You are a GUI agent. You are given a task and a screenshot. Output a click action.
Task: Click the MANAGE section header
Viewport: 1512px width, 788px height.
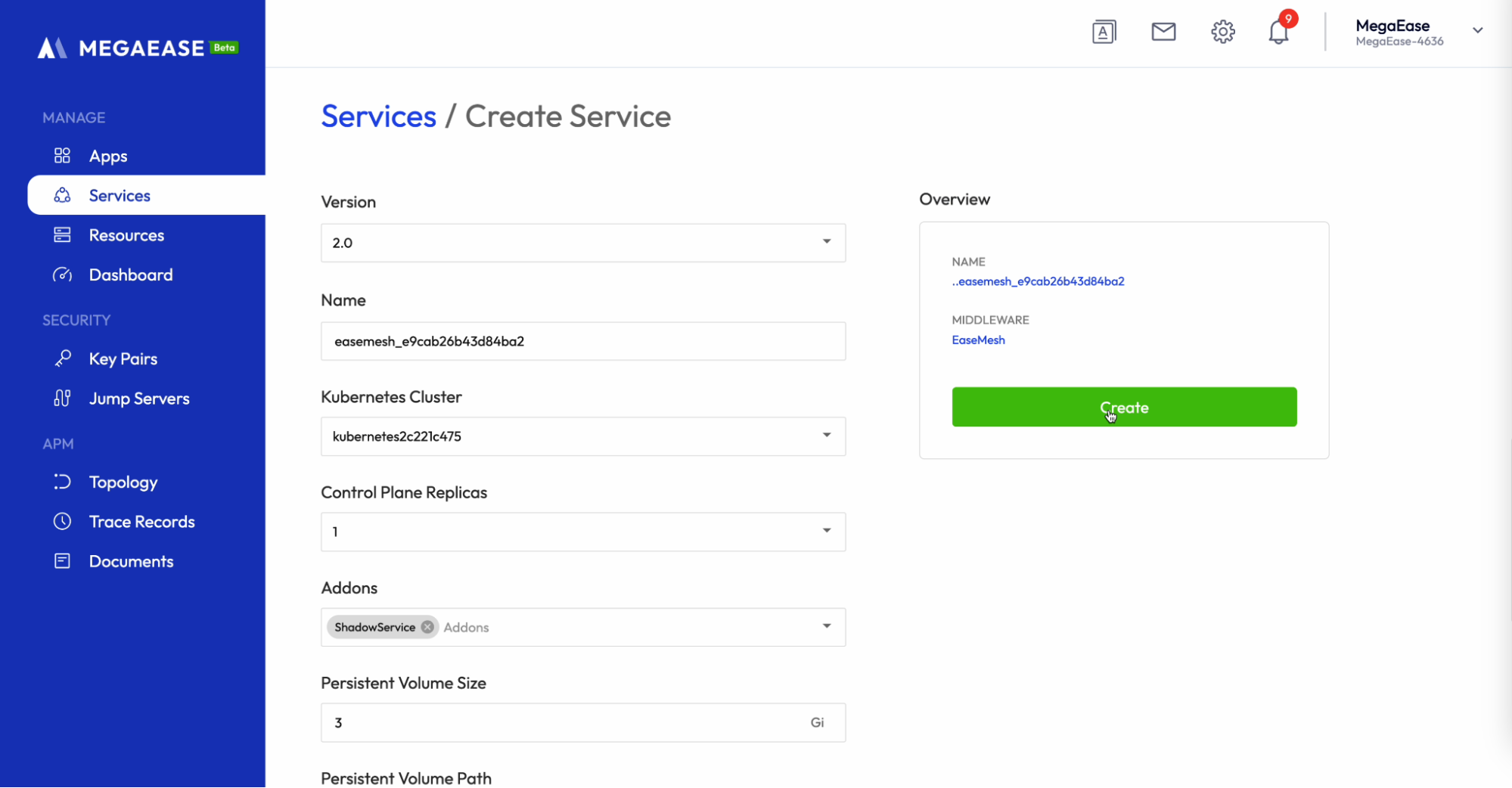coord(73,117)
